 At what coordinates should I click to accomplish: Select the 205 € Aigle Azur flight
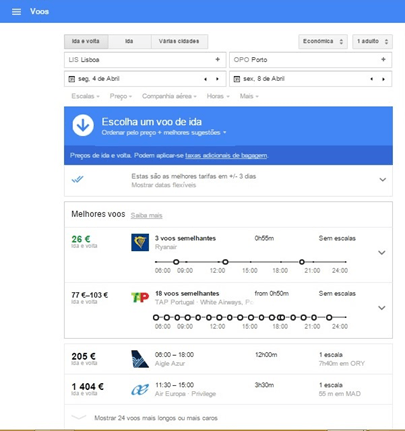click(x=228, y=359)
